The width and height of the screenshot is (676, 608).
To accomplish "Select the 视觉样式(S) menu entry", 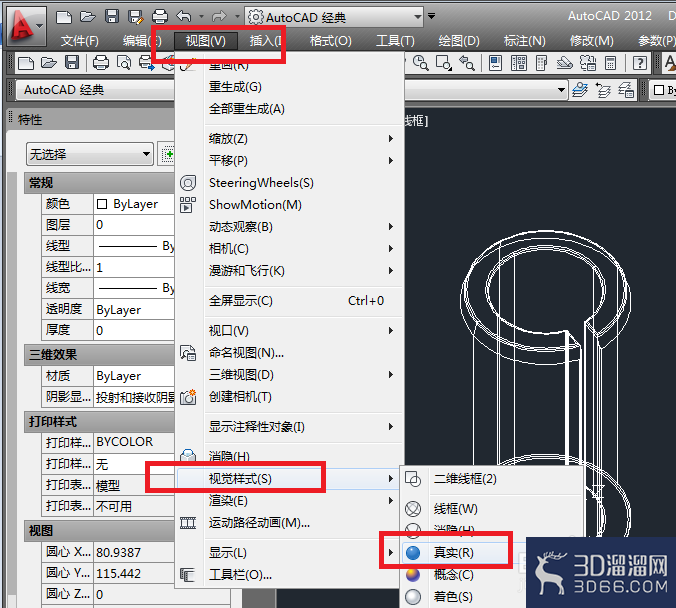I will [x=288, y=479].
